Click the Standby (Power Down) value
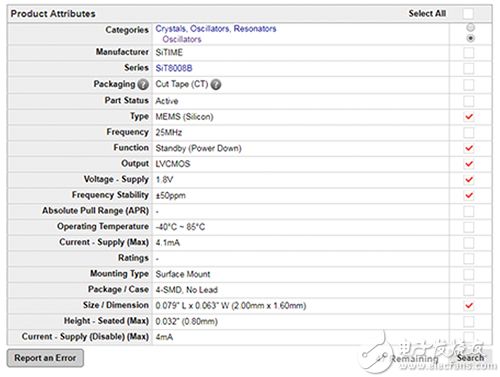This screenshot has width=500, height=377. click(198, 148)
